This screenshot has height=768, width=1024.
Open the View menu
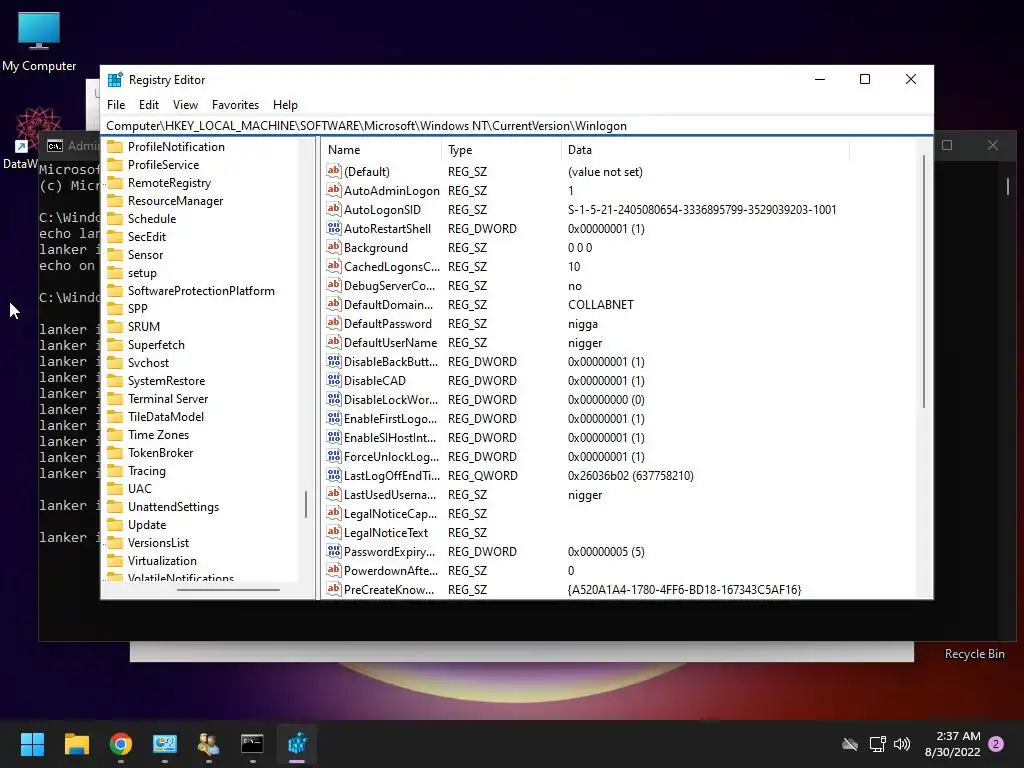(185, 104)
